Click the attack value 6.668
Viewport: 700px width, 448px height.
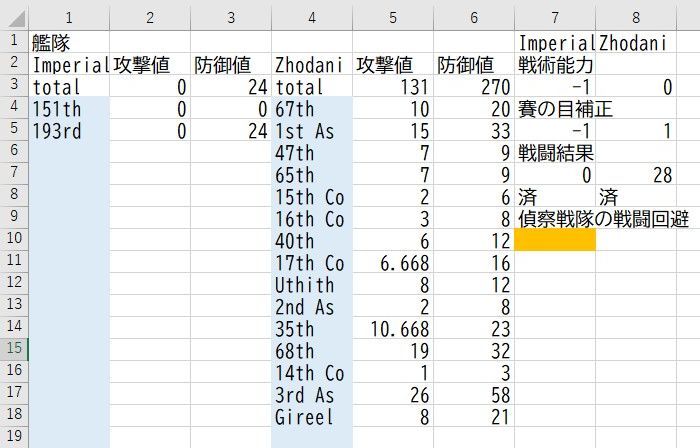393,261
